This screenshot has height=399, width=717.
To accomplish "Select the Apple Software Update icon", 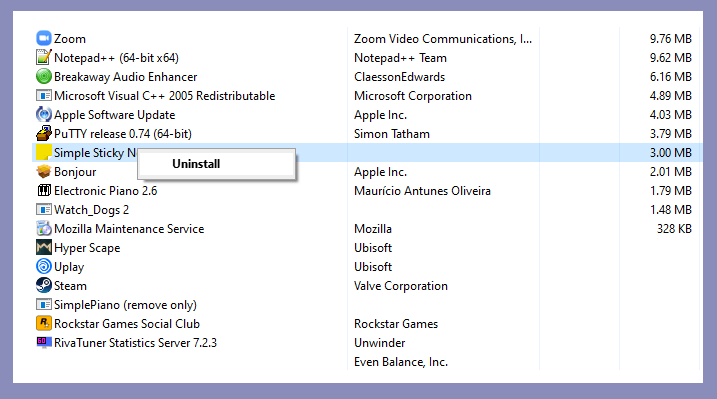I will 43,114.
